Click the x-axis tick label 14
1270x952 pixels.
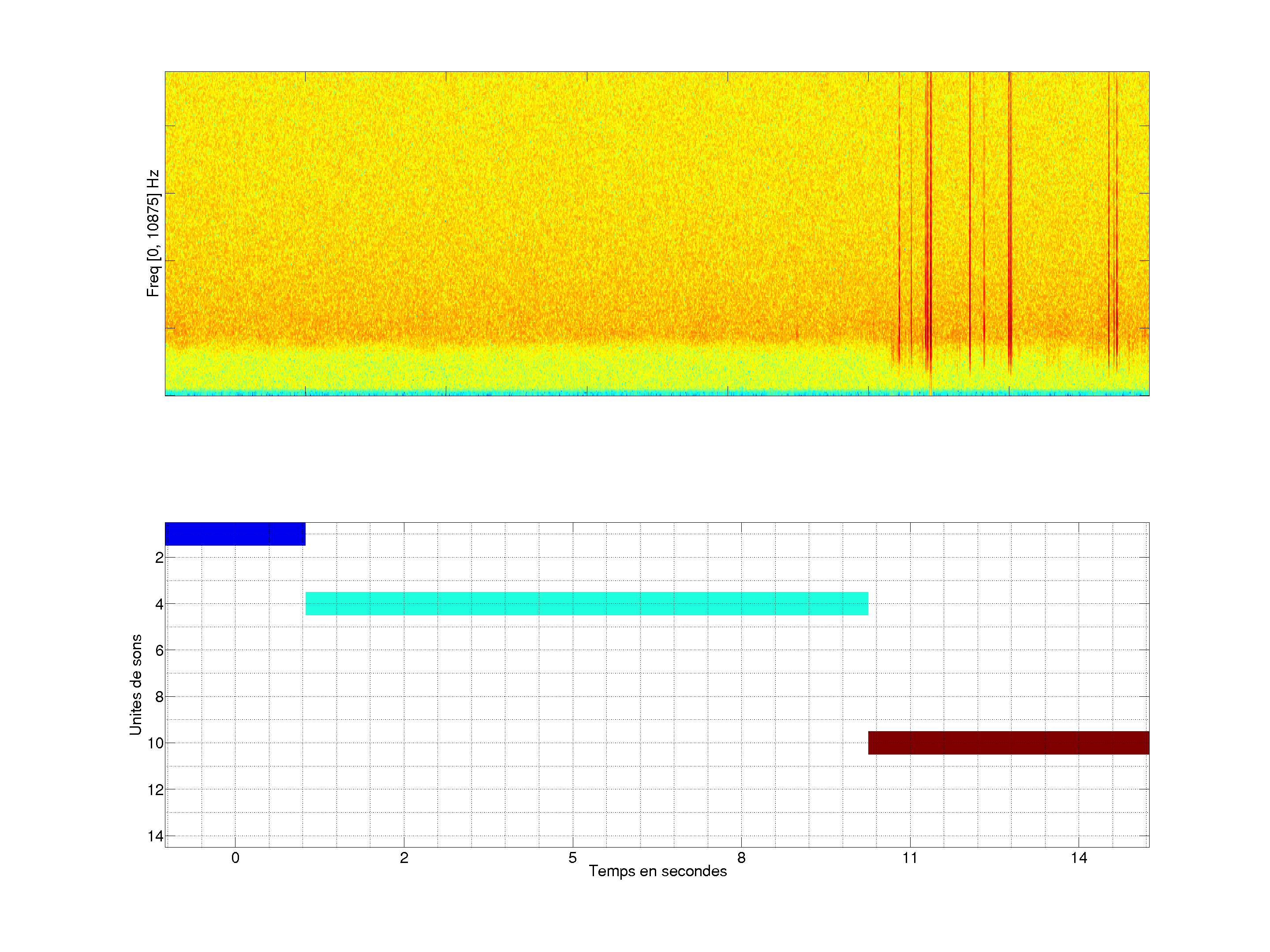click(x=1079, y=858)
